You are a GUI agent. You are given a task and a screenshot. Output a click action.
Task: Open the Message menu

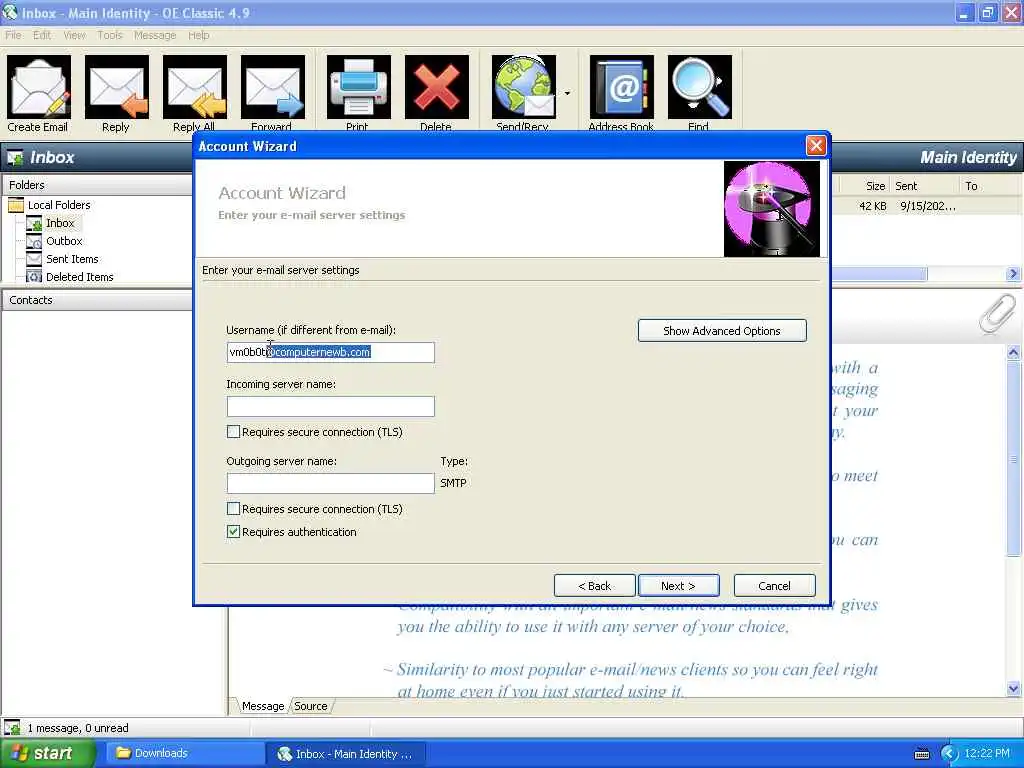point(155,35)
